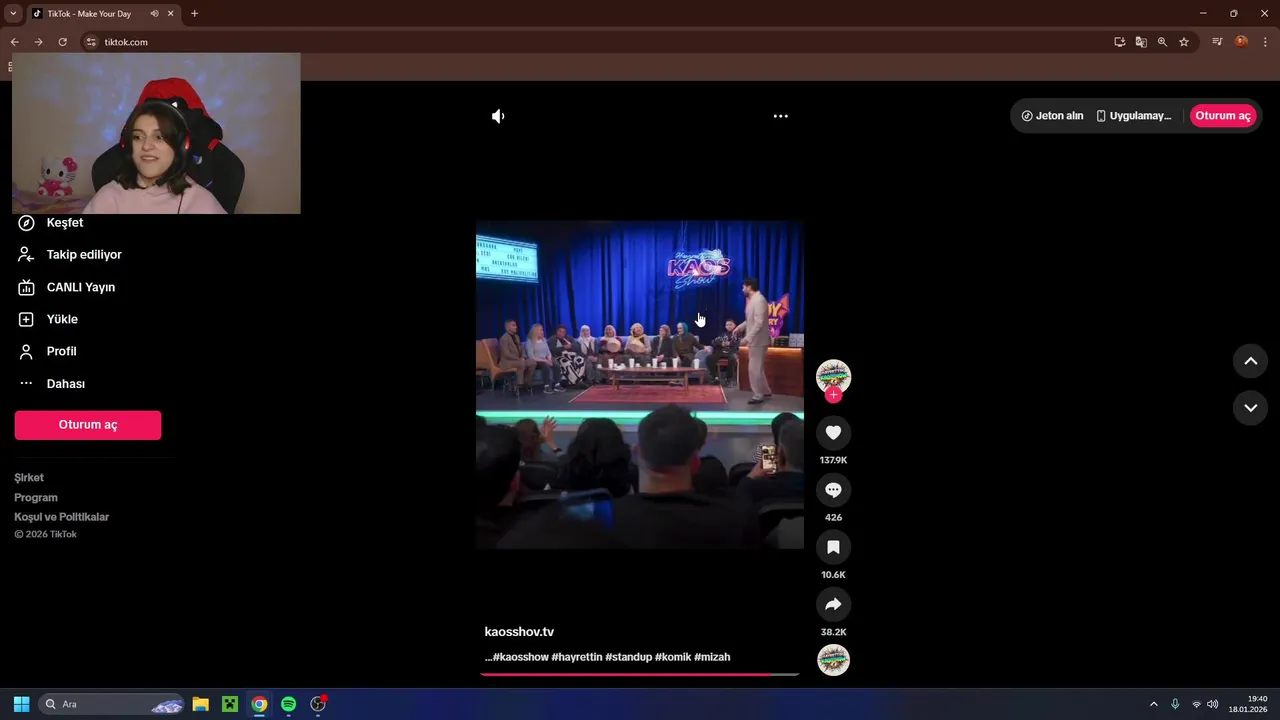
Task: Open the #komik hashtag
Action: pyautogui.click(x=673, y=657)
